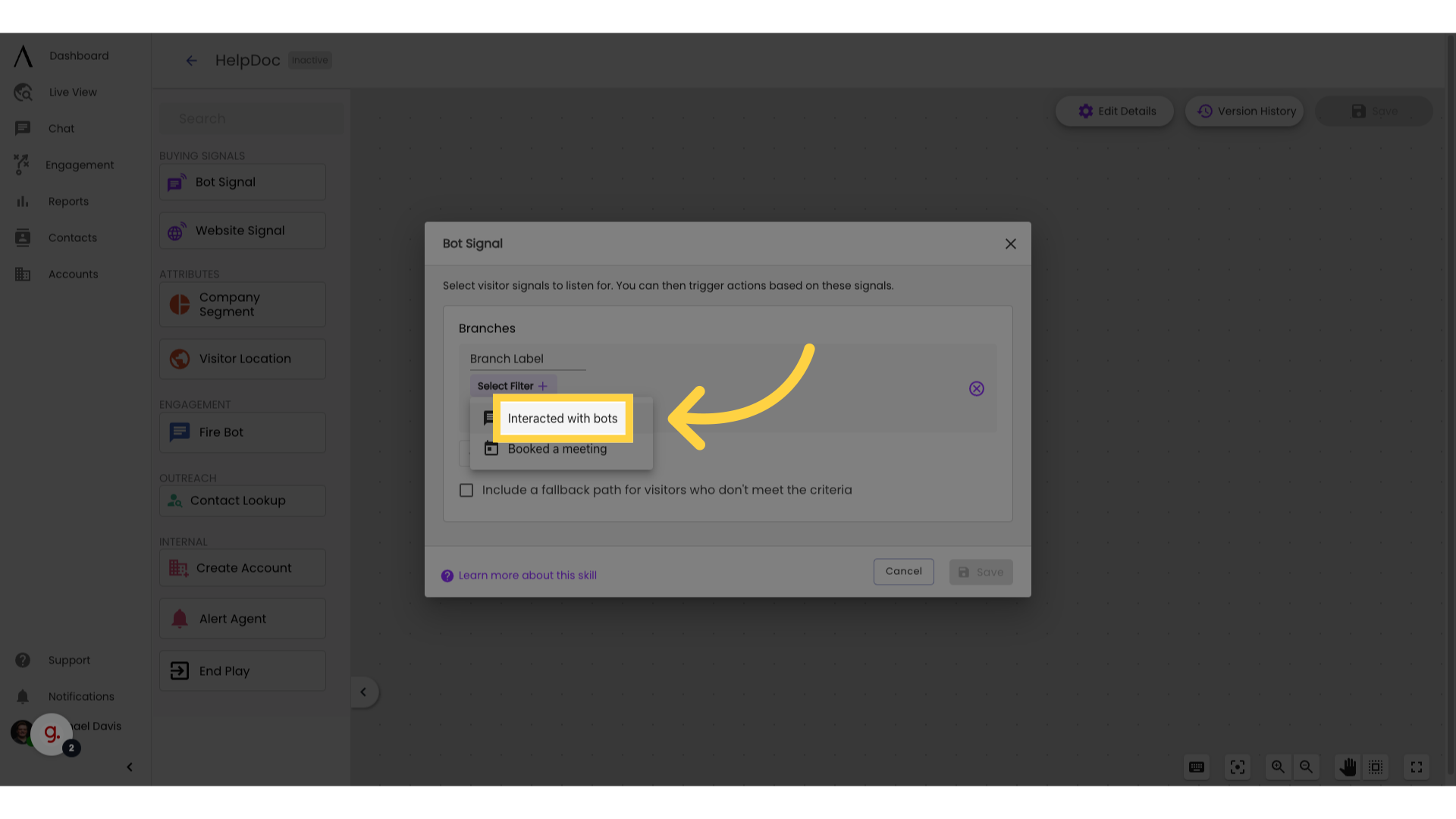Enable fallback path for unqualified visitors
1456x819 pixels.
[x=465, y=489]
